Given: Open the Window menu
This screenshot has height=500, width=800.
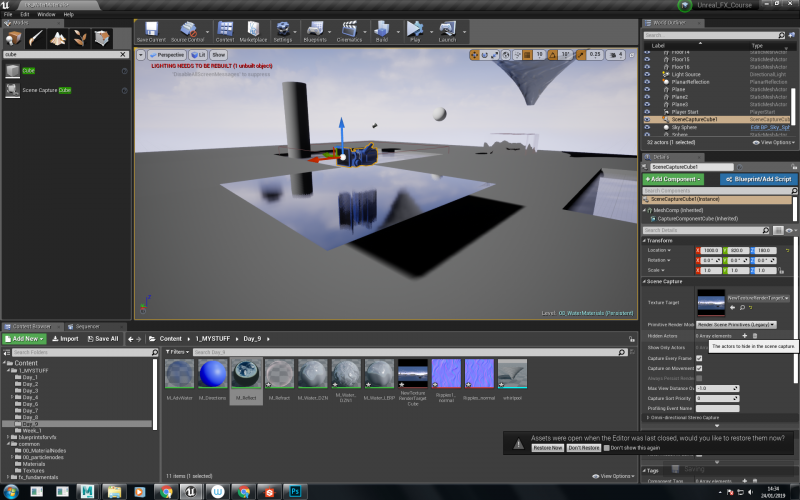Looking at the screenshot, I should [46, 14].
